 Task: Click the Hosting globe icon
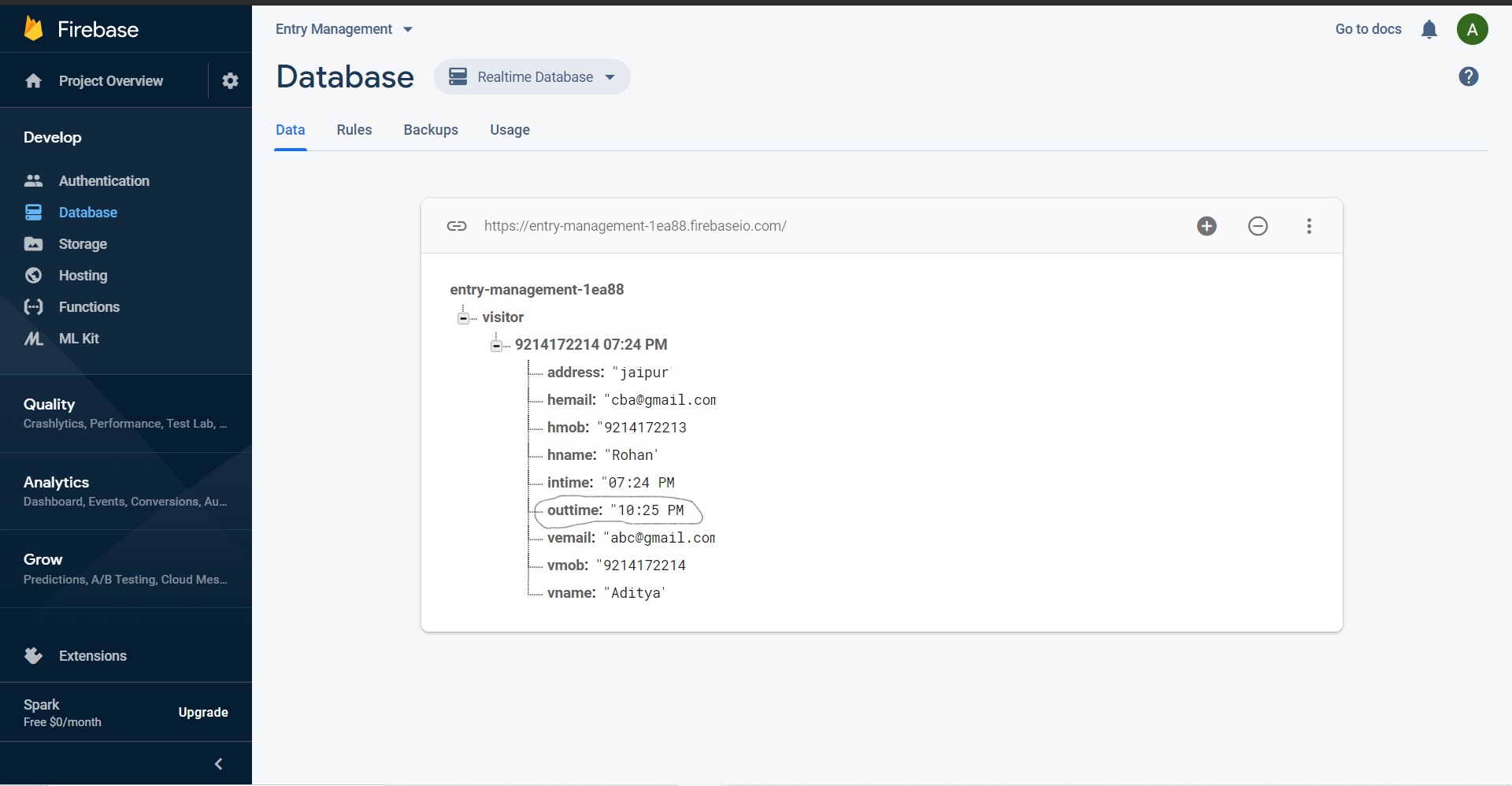click(33, 275)
